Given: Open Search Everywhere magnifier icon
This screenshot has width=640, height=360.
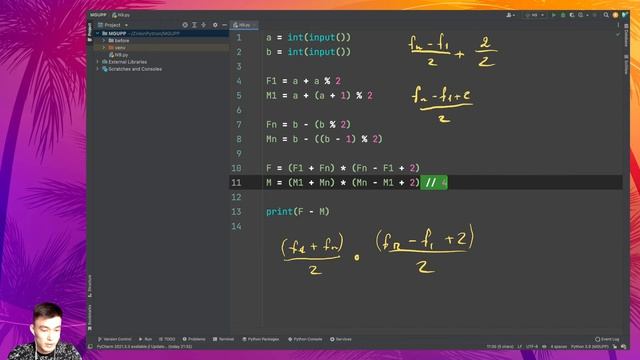Looking at the screenshot, I should 606,15.
